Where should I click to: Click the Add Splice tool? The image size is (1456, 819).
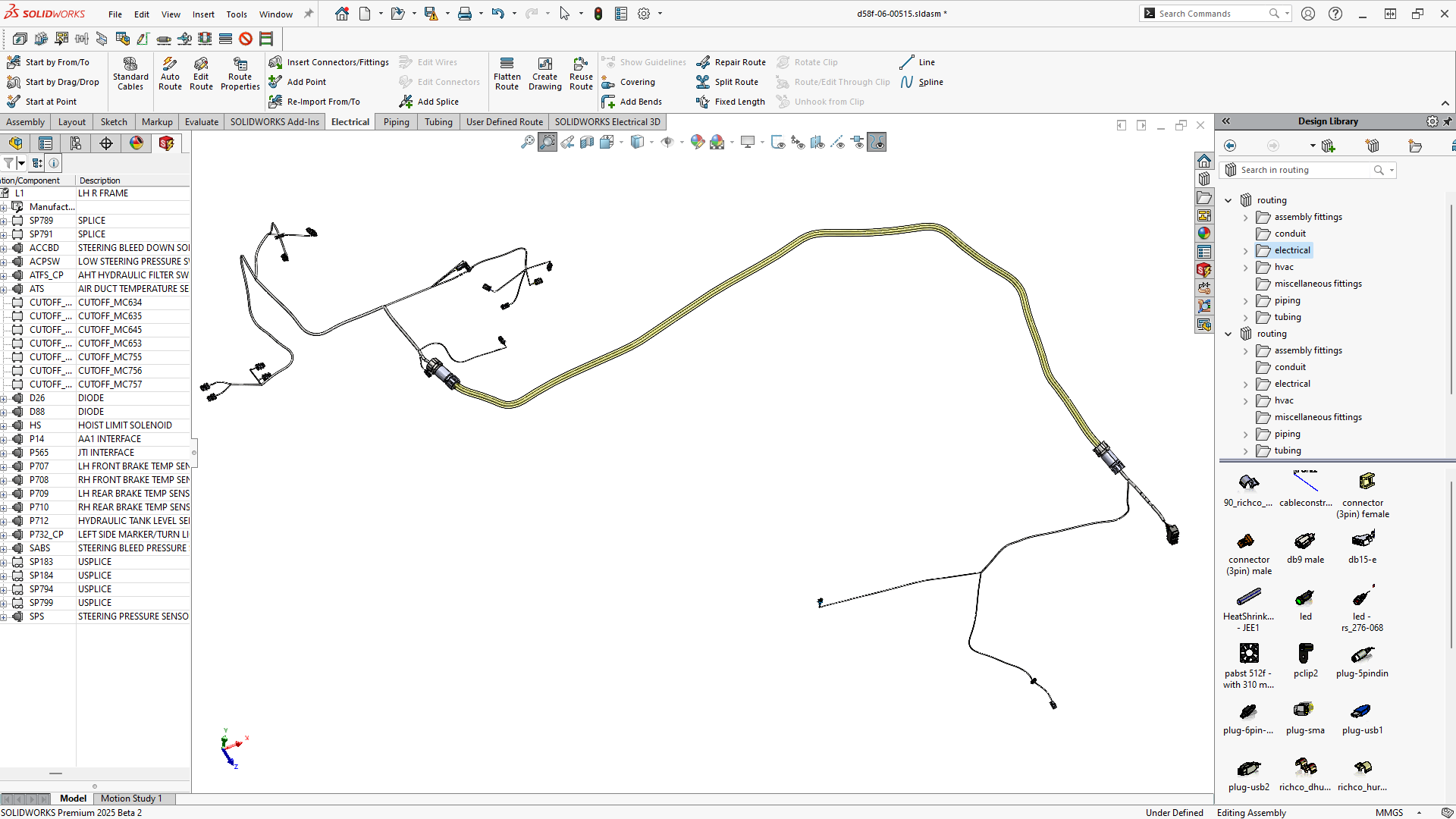pos(429,101)
